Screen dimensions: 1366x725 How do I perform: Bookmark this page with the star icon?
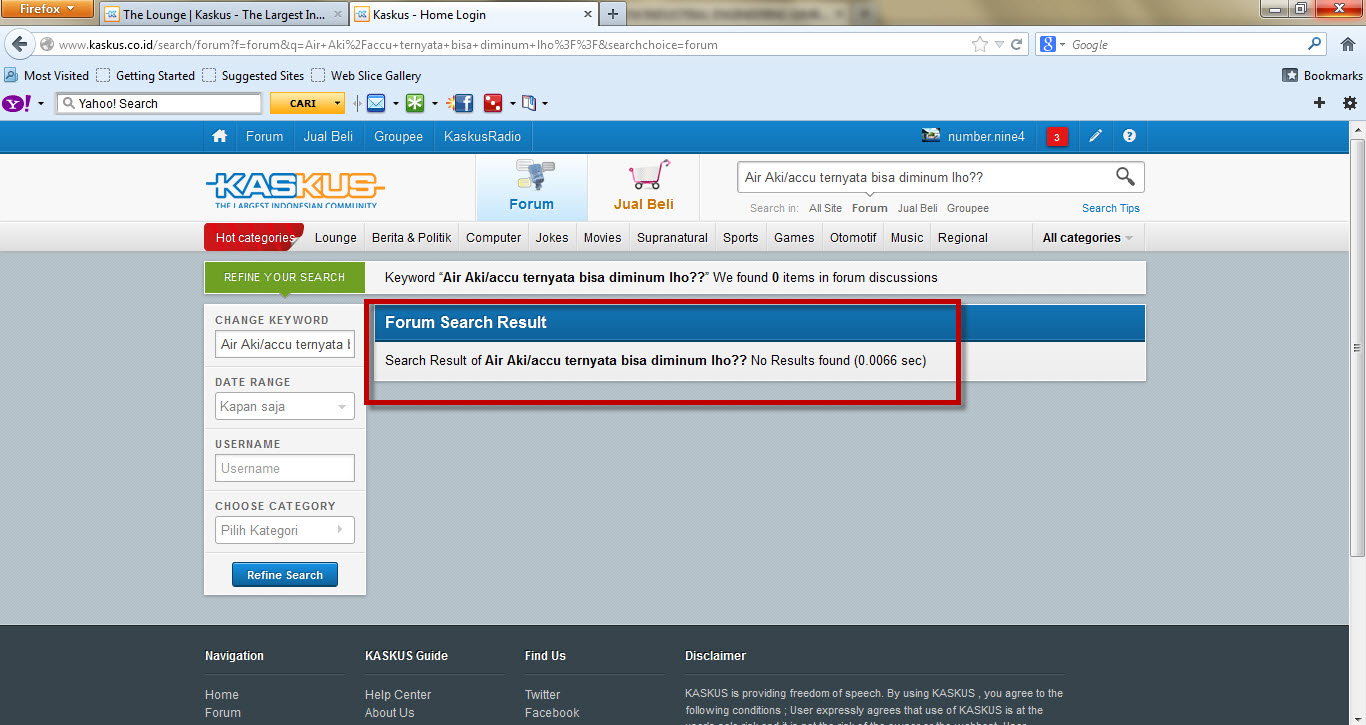(980, 45)
